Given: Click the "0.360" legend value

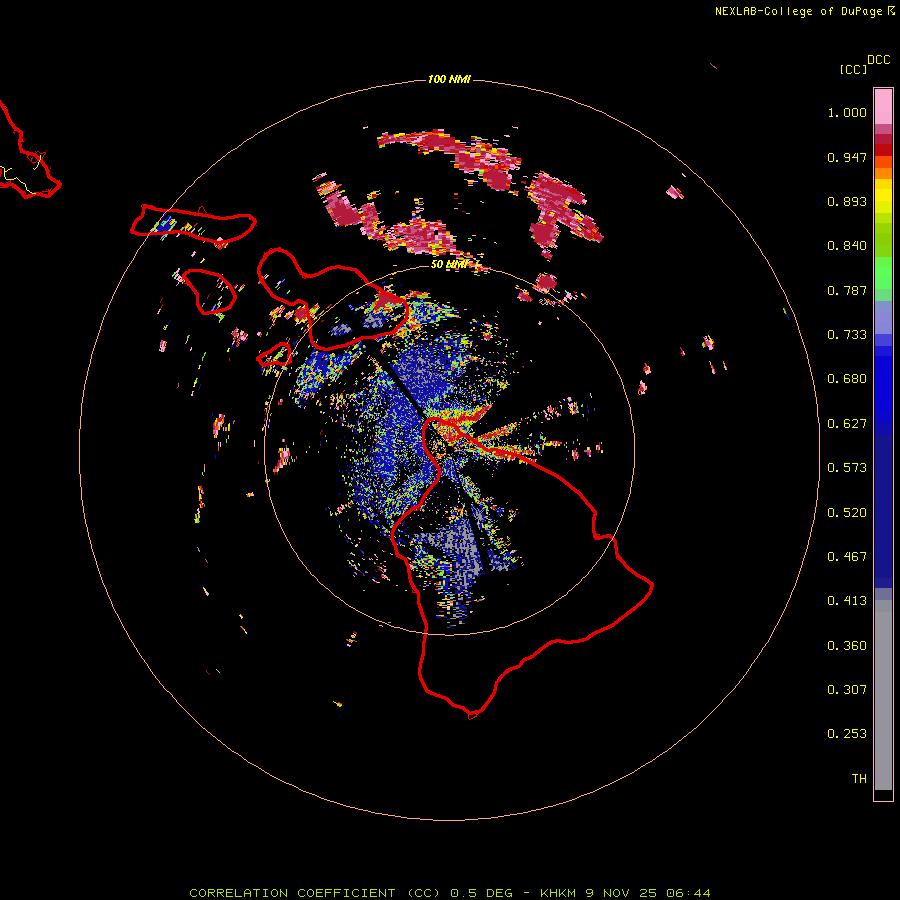Looking at the screenshot, I should pos(847,646).
